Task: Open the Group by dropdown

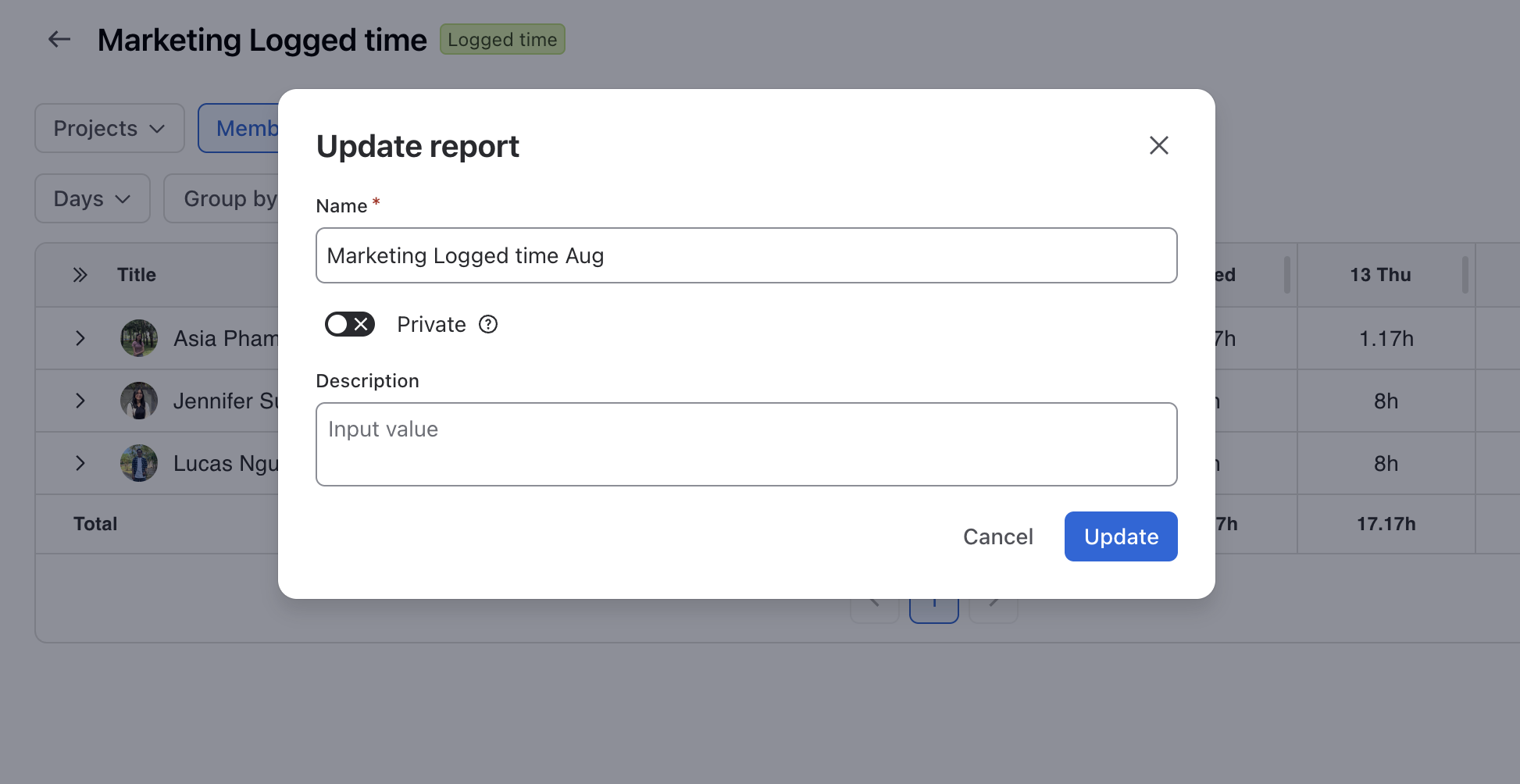Action: [x=222, y=198]
